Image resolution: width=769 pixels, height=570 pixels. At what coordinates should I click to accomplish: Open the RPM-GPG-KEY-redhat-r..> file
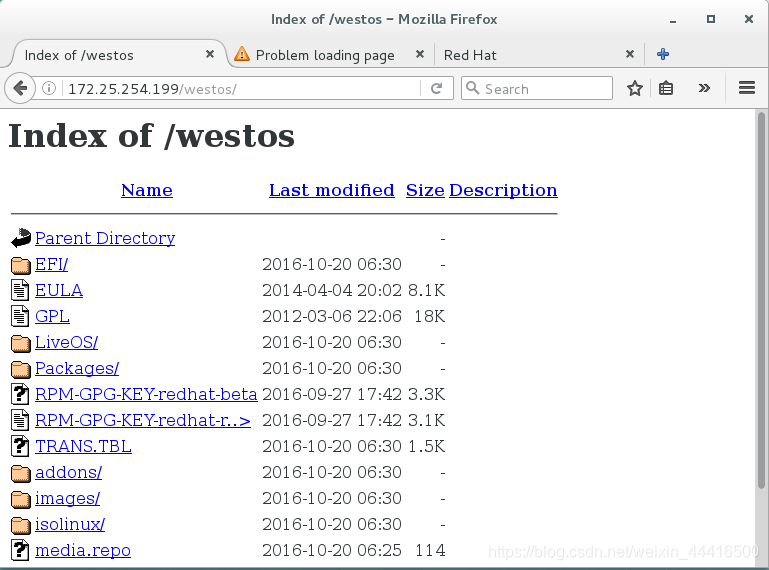(143, 420)
